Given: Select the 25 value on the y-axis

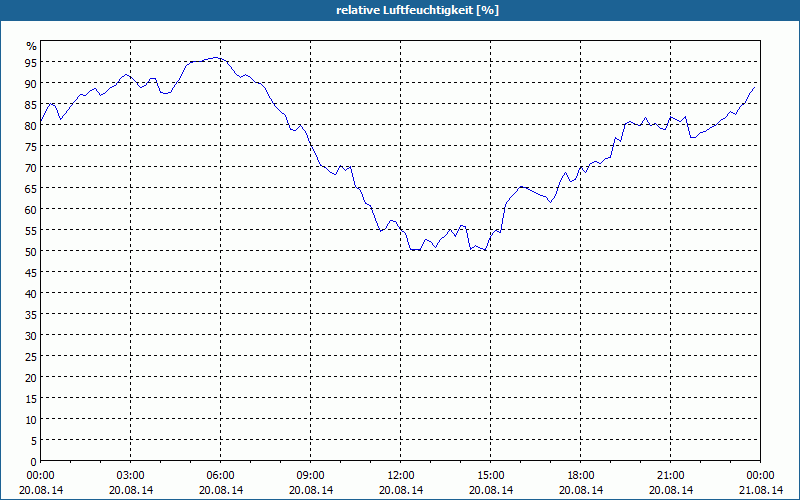Looking at the screenshot, I should pos(31,357).
